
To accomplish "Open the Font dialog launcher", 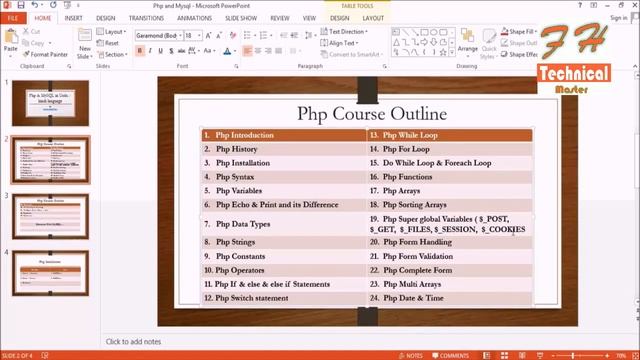I will 236,66.
